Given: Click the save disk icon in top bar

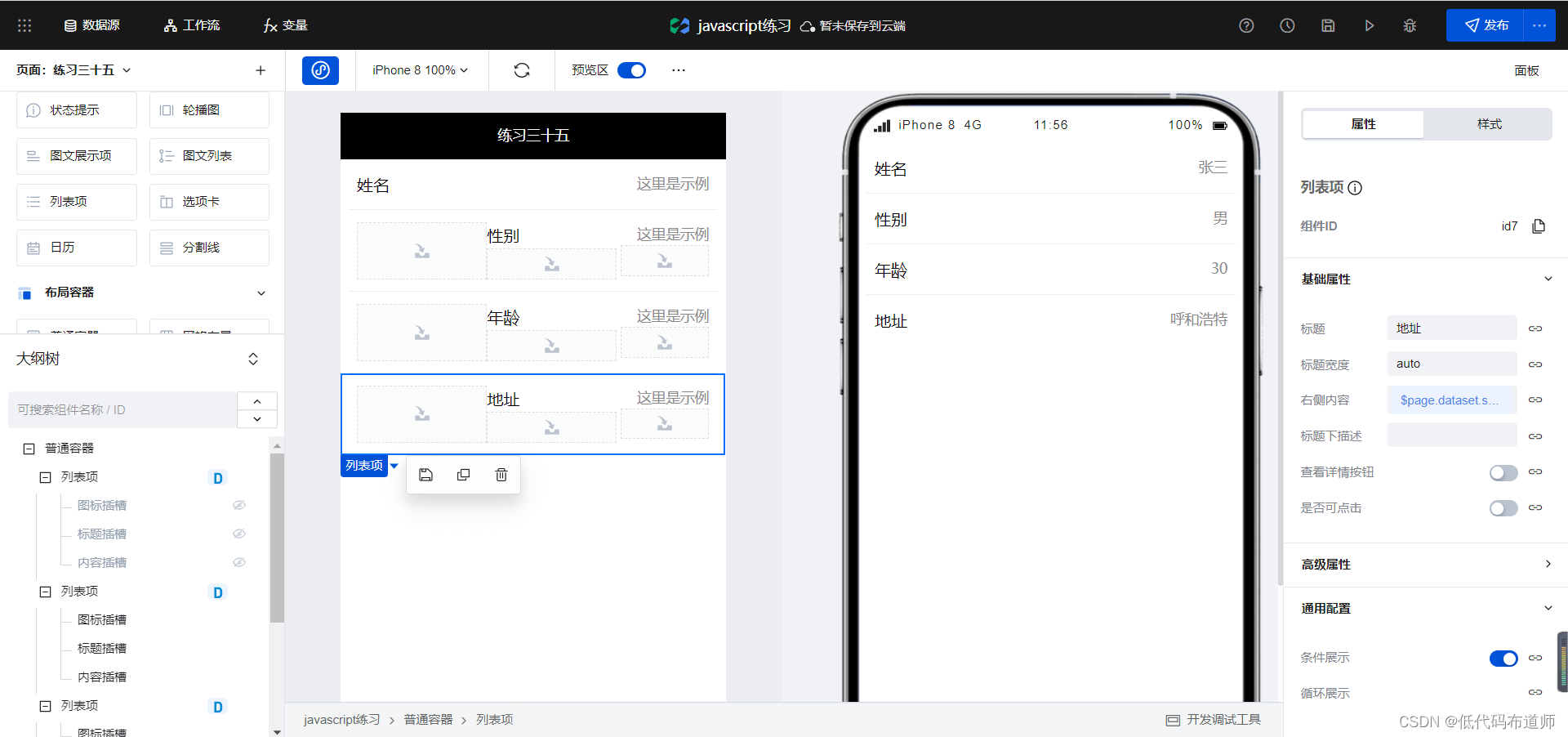Looking at the screenshot, I should (x=1328, y=25).
